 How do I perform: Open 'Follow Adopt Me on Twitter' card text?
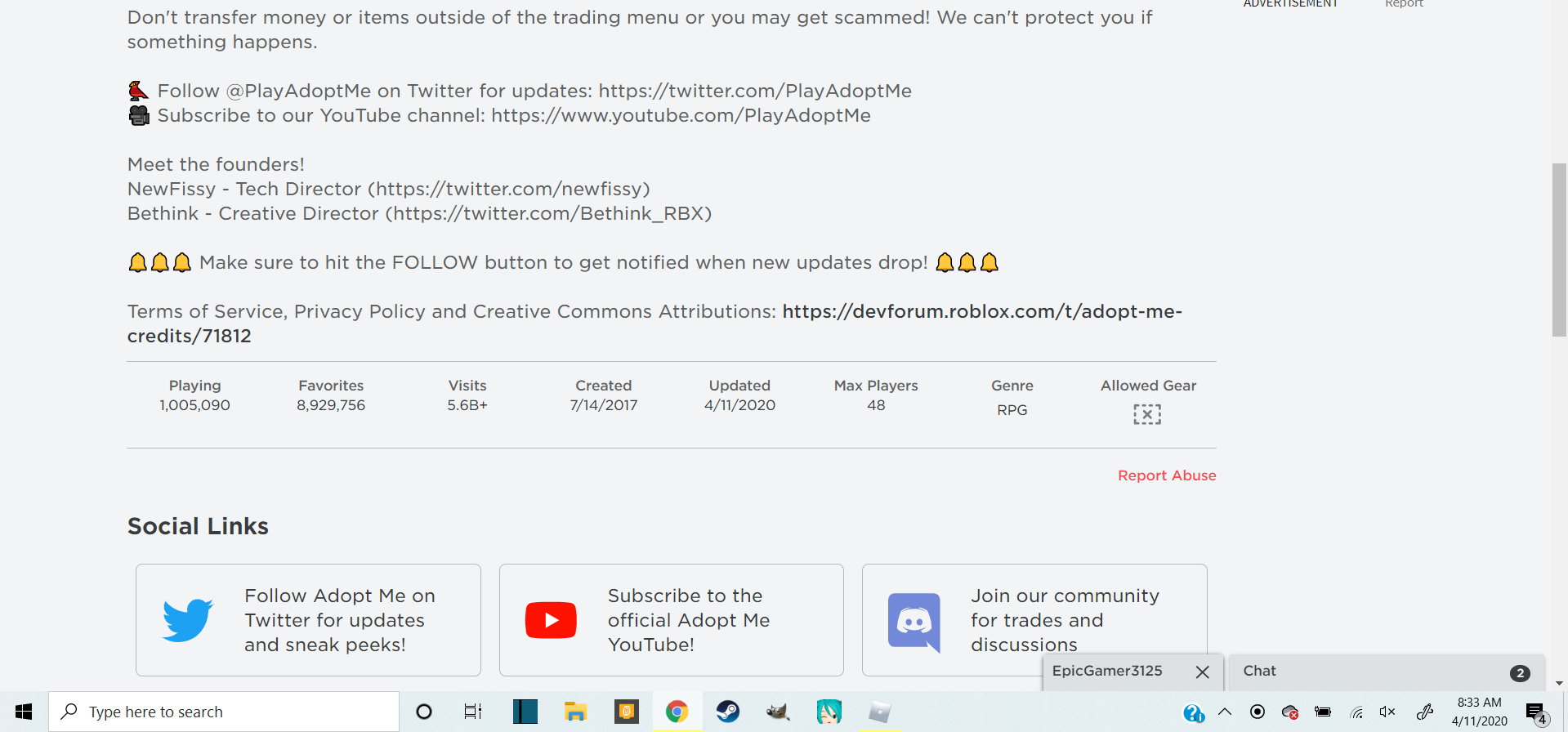click(340, 620)
